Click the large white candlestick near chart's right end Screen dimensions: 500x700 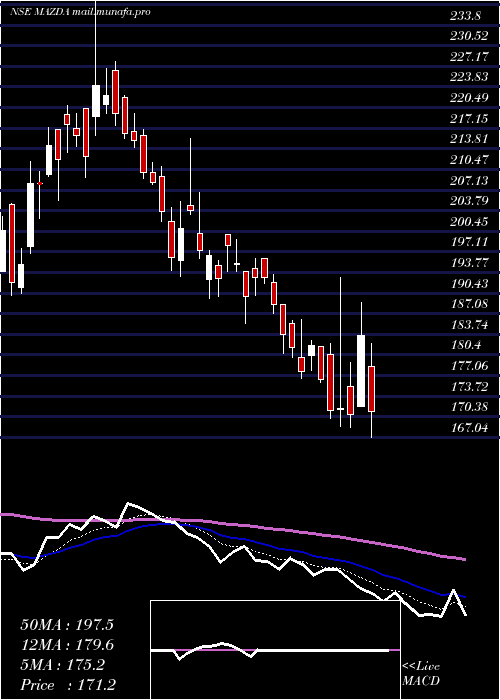coord(361,371)
